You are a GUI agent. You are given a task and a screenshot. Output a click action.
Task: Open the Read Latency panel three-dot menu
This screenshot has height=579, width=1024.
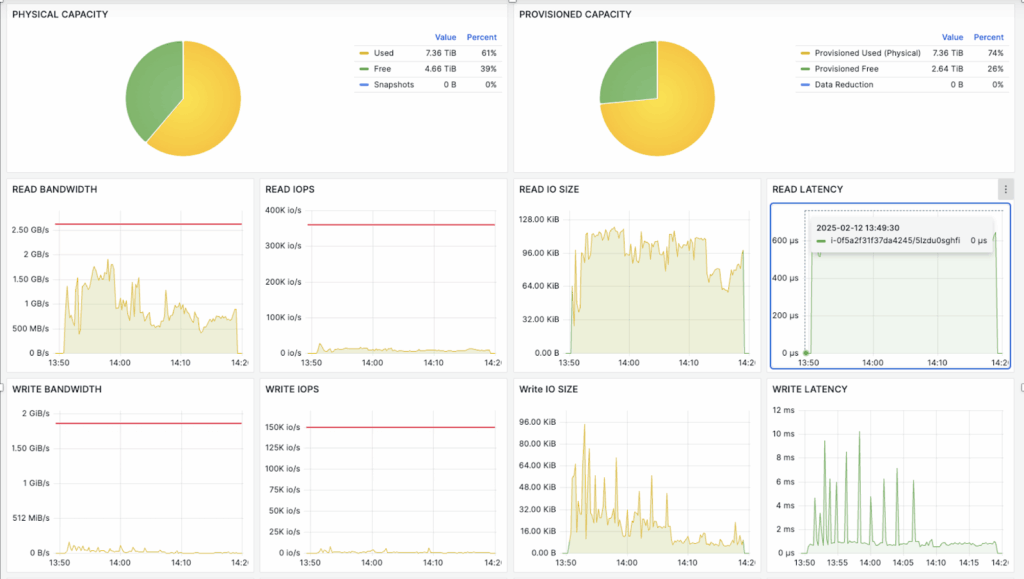[x=1005, y=189]
